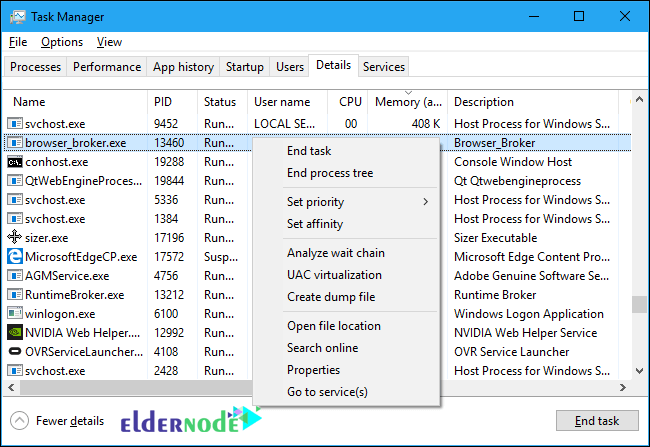
Task: Click the icon of svchost.exe PID 9452
Action: (15, 124)
